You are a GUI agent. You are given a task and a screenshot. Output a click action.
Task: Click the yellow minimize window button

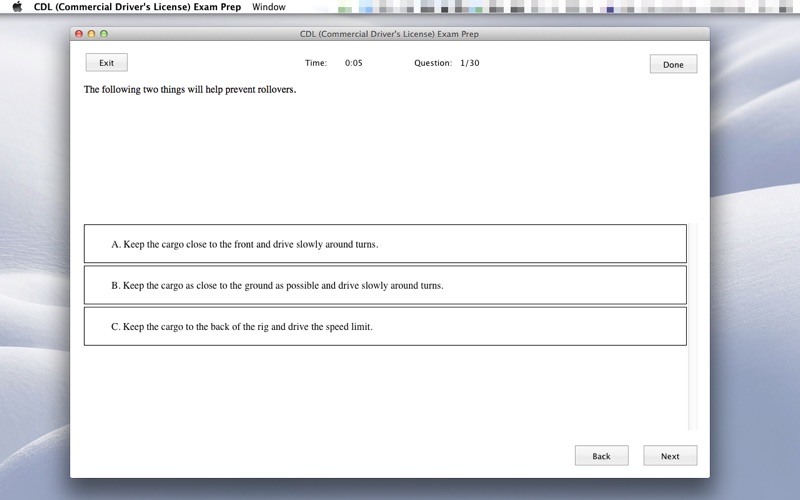(91, 34)
